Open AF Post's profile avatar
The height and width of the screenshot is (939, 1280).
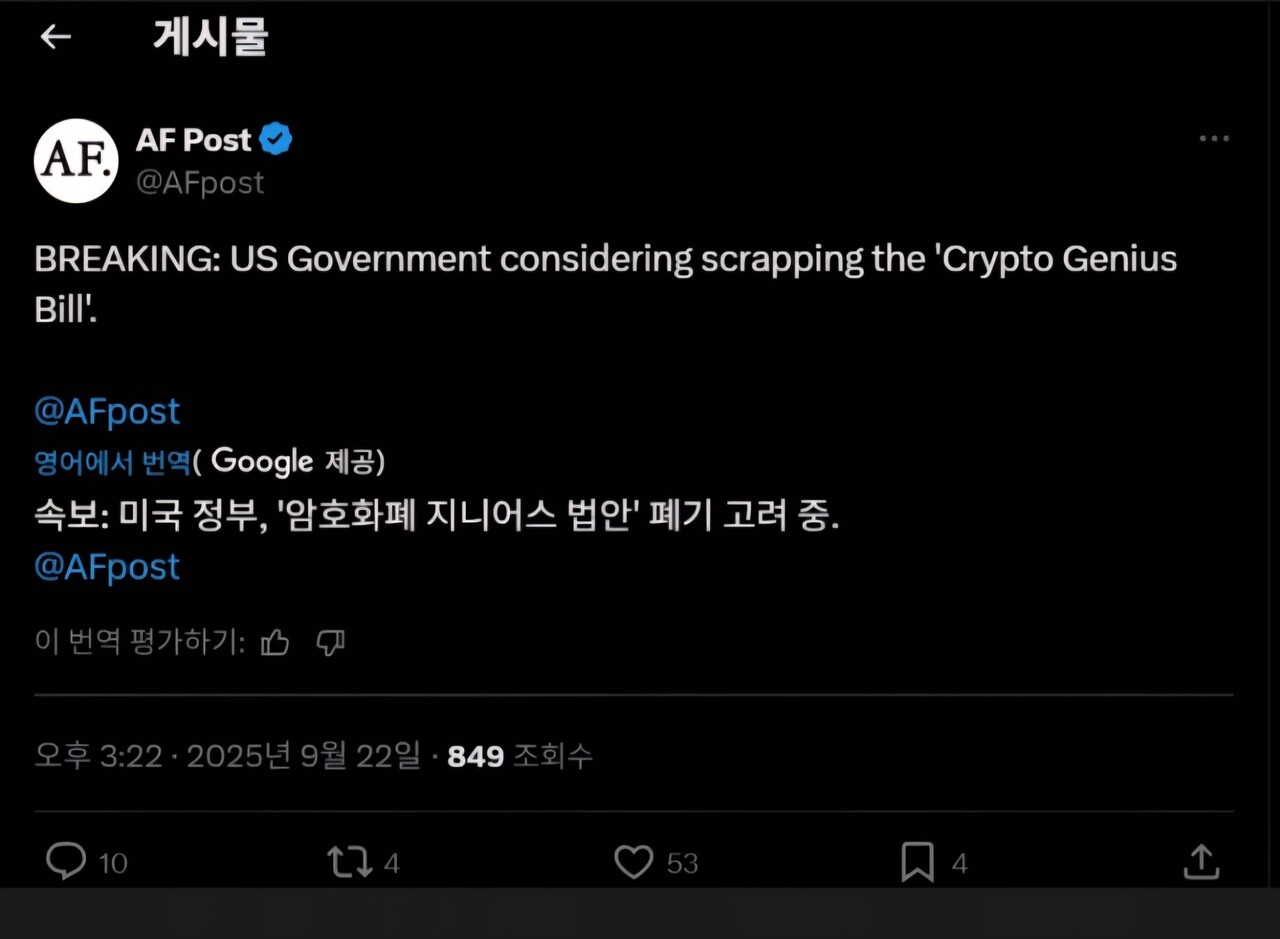pos(76,161)
